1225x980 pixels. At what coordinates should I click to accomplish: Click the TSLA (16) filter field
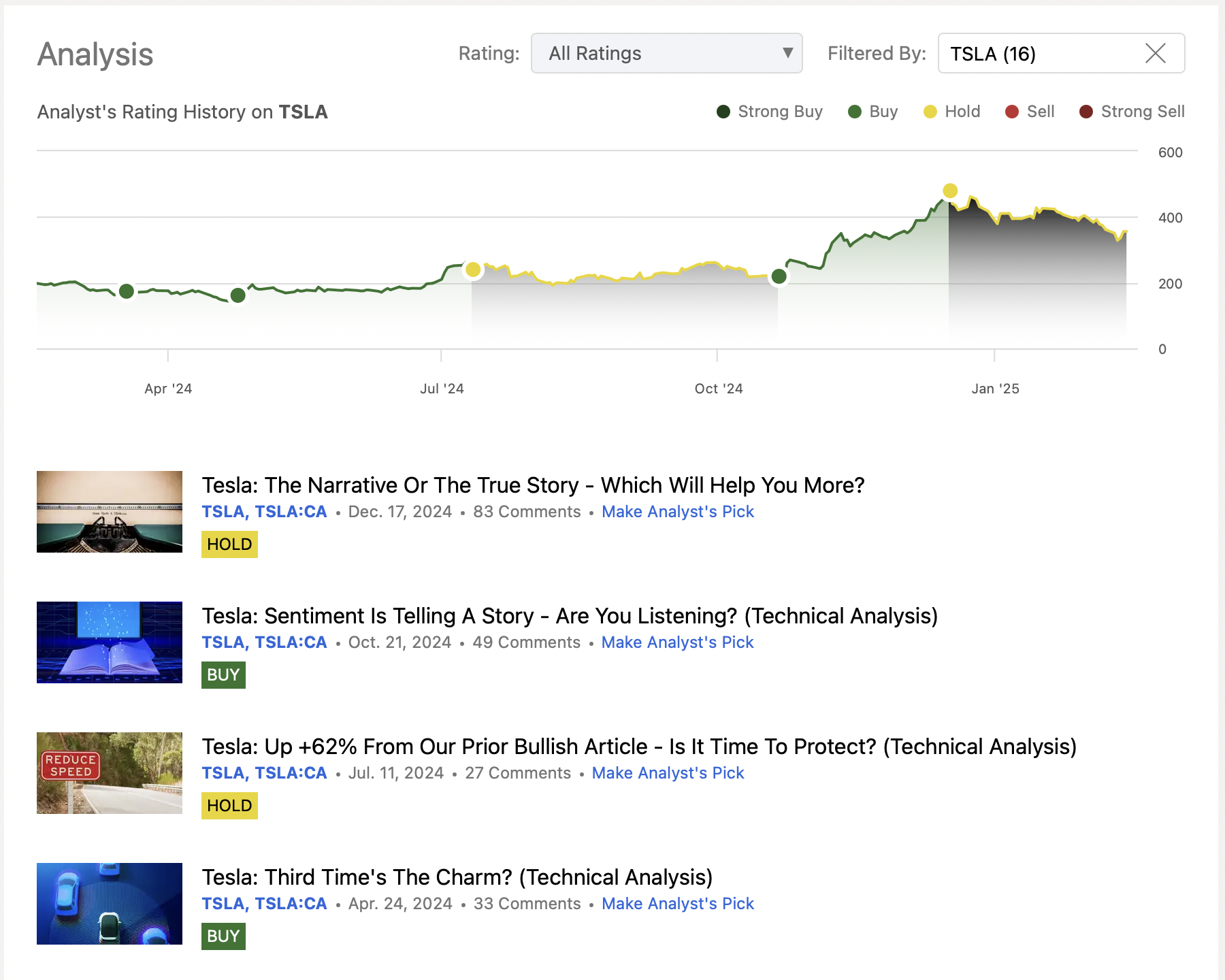[x=1061, y=53]
